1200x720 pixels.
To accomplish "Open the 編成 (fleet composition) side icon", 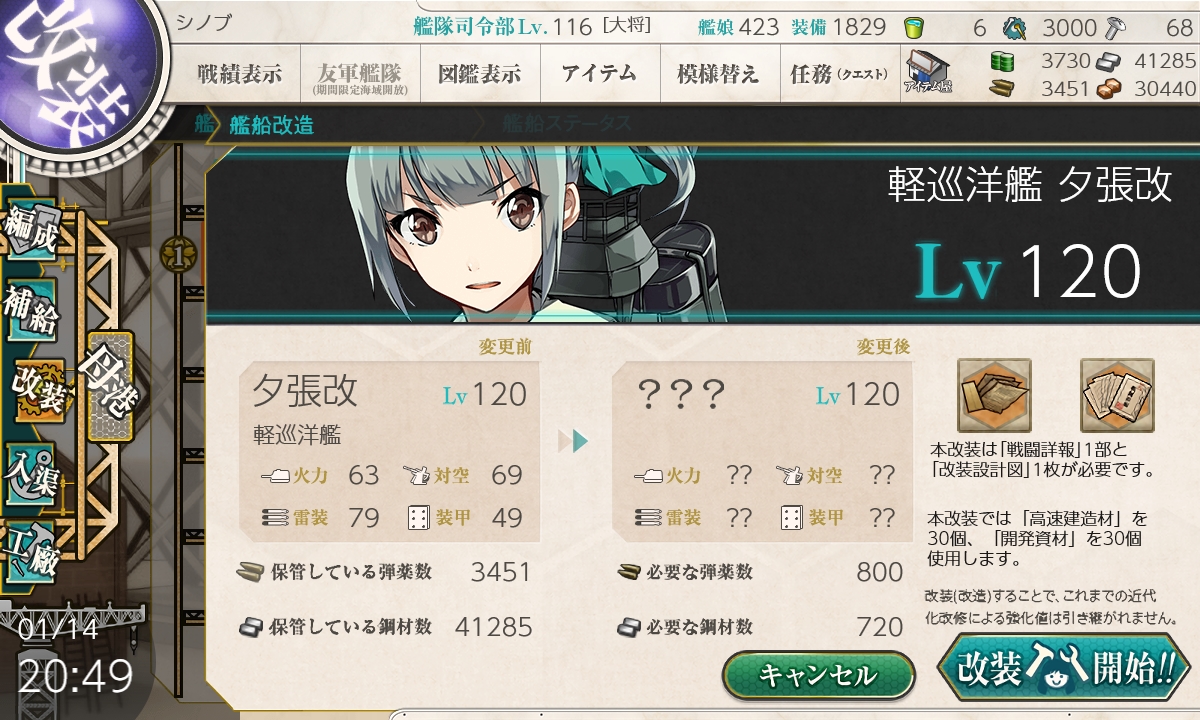I will point(30,232).
